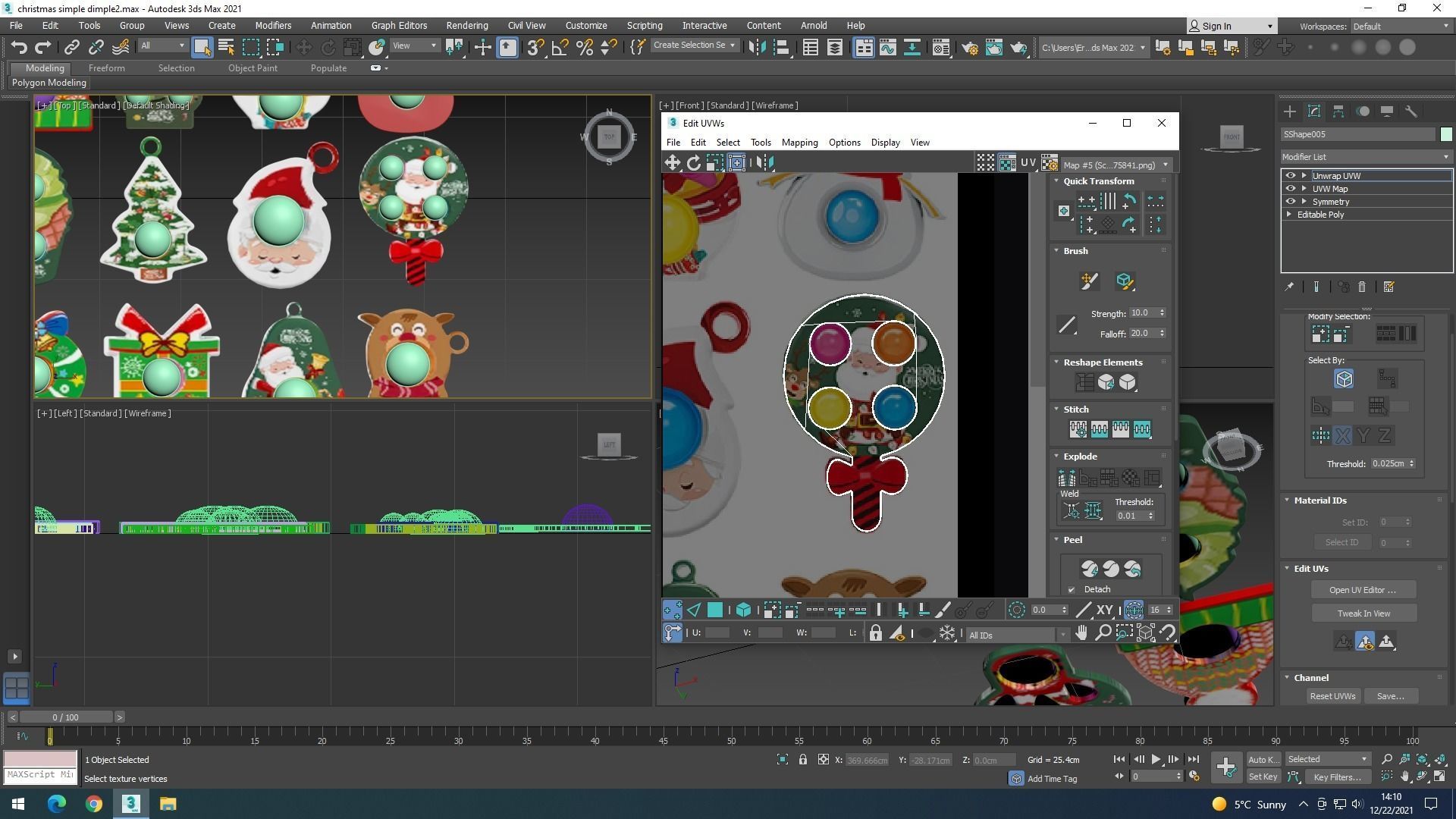The width and height of the screenshot is (1456, 819).
Task: Open the Rendering menu
Action: (x=466, y=25)
